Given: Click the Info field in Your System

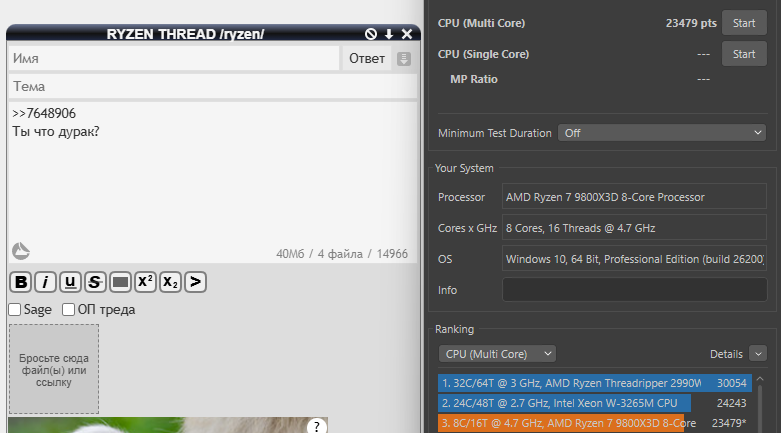Looking at the screenshot, I should coord(635,290).
